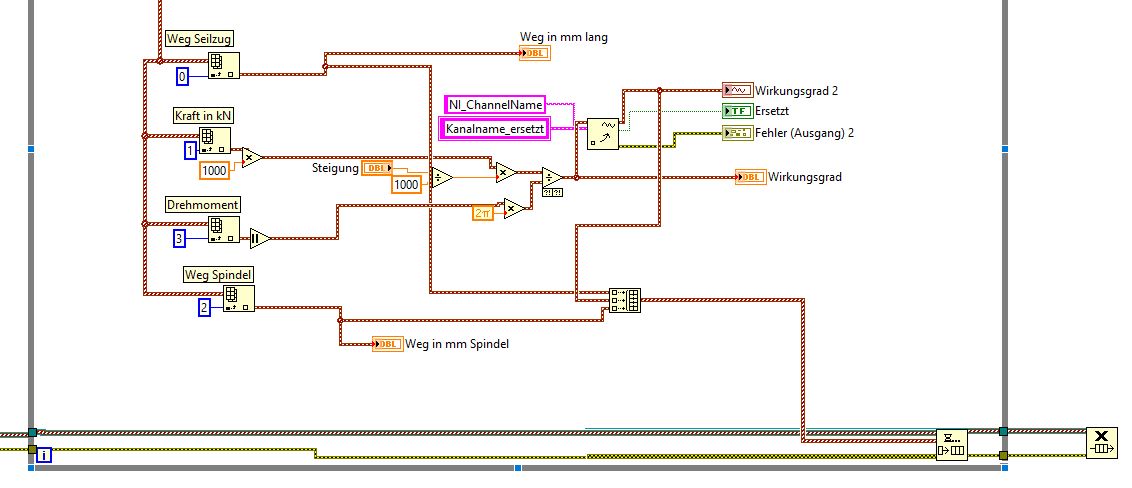Click the Weg in mm Spindel label
1132x488 pixels.
point(457,344)
